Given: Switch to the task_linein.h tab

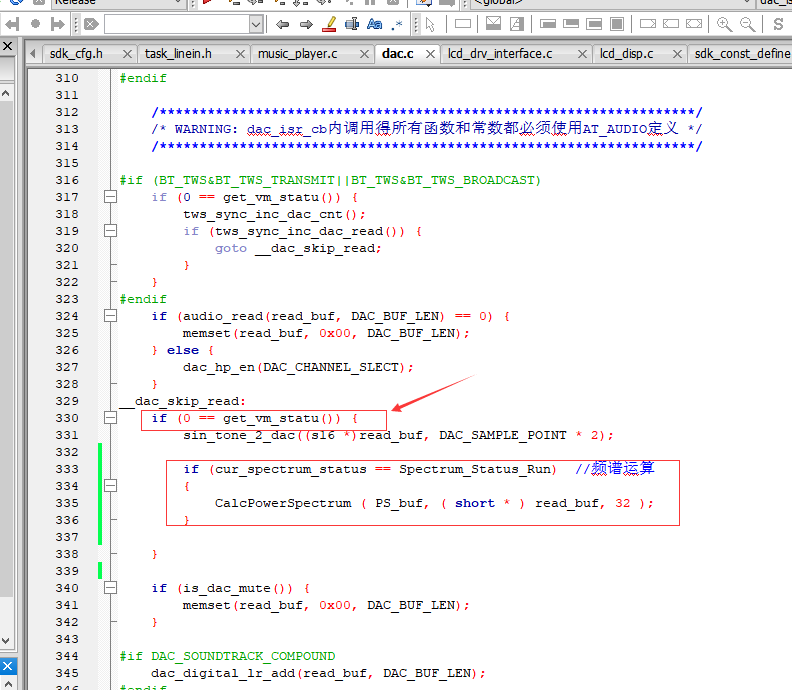Looking at the screenshot, I should (178, 54).
